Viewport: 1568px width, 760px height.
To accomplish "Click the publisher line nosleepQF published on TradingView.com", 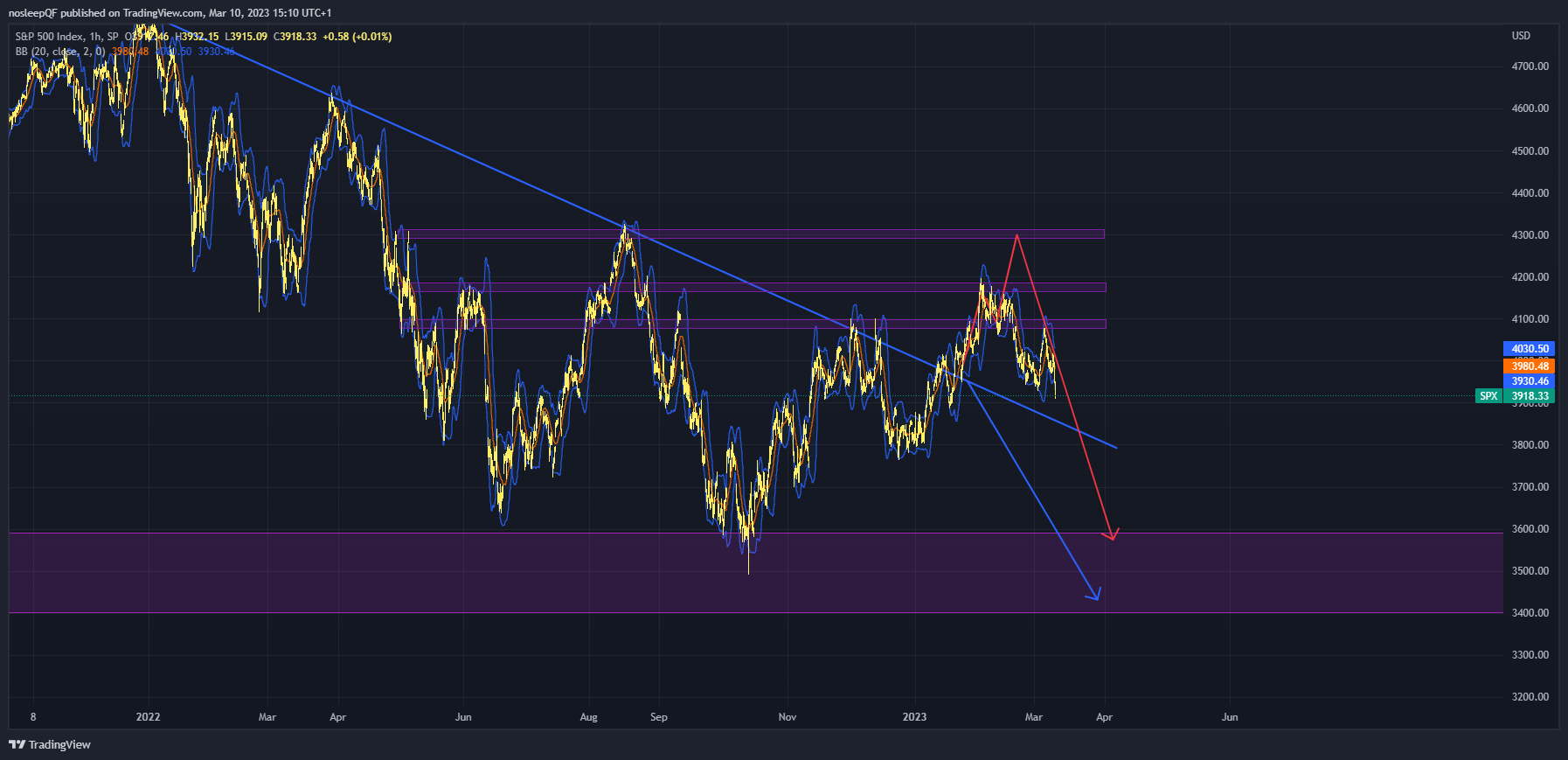I will point(170,13).
